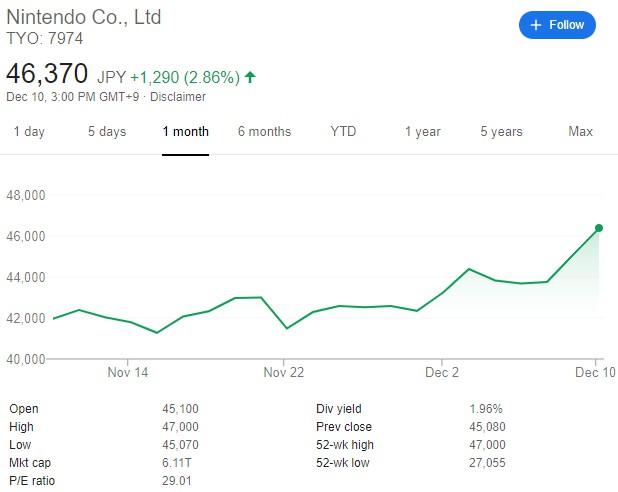Click the Nintendo Co., Ltd title

[x=84, y=17]
